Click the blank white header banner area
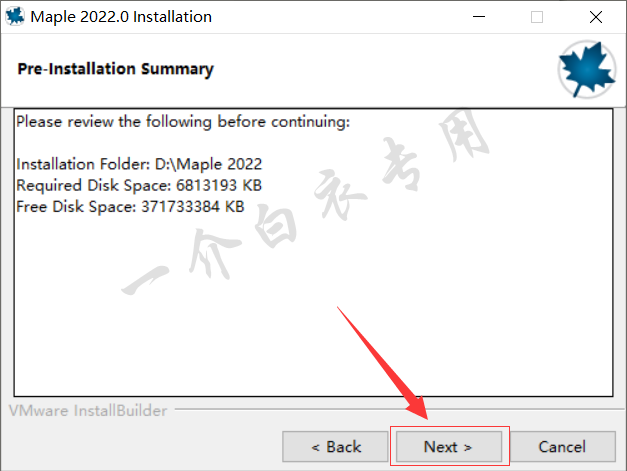 pos(380,70)
